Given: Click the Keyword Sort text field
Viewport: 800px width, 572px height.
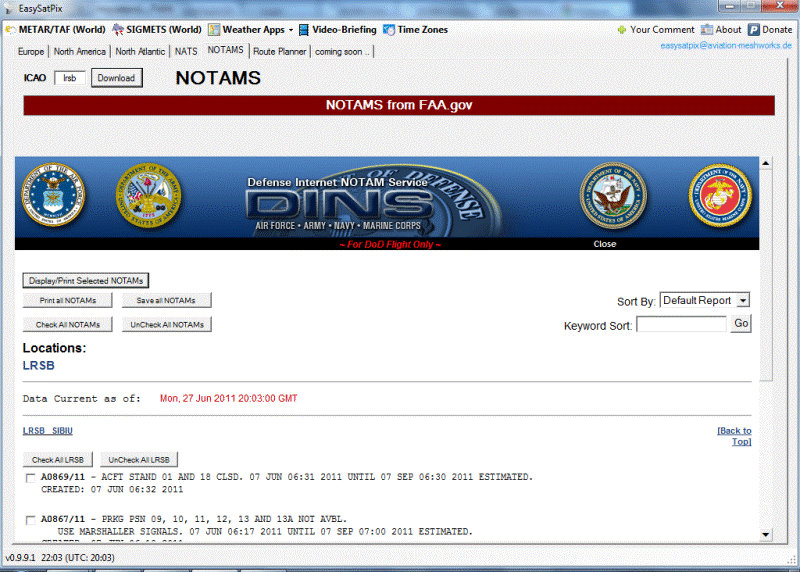Looking at the screenshot, I should point(681,324).
